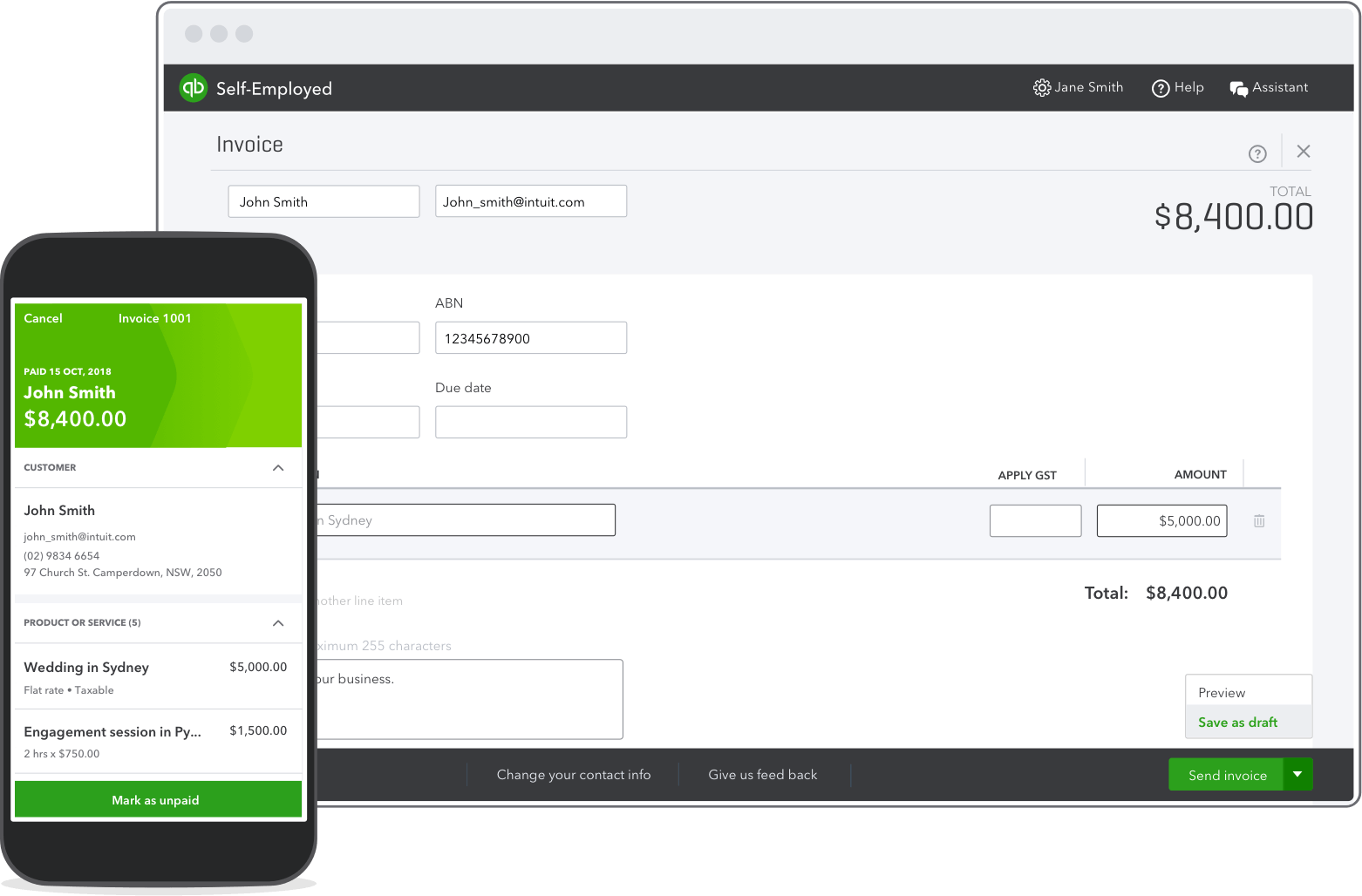The image size is (1362, 896).
Task: Click the message text area
Action: 469,699
